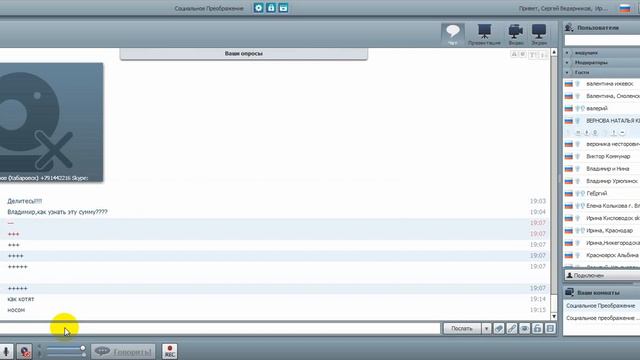Click the Пользователи panel header icon

click(569, 27)
